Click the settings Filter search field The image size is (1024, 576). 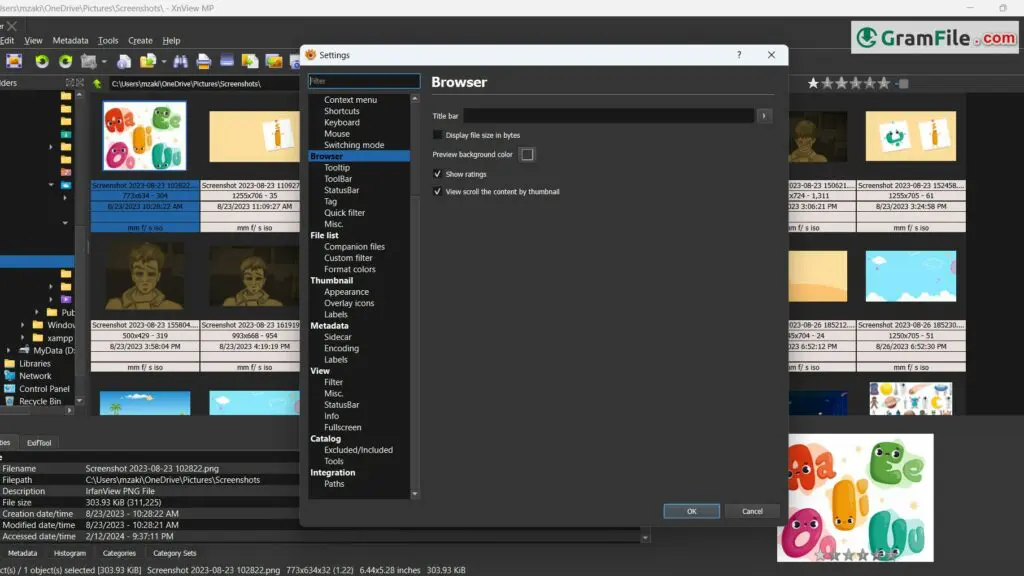pyautogui.click(x=364, y=81)
